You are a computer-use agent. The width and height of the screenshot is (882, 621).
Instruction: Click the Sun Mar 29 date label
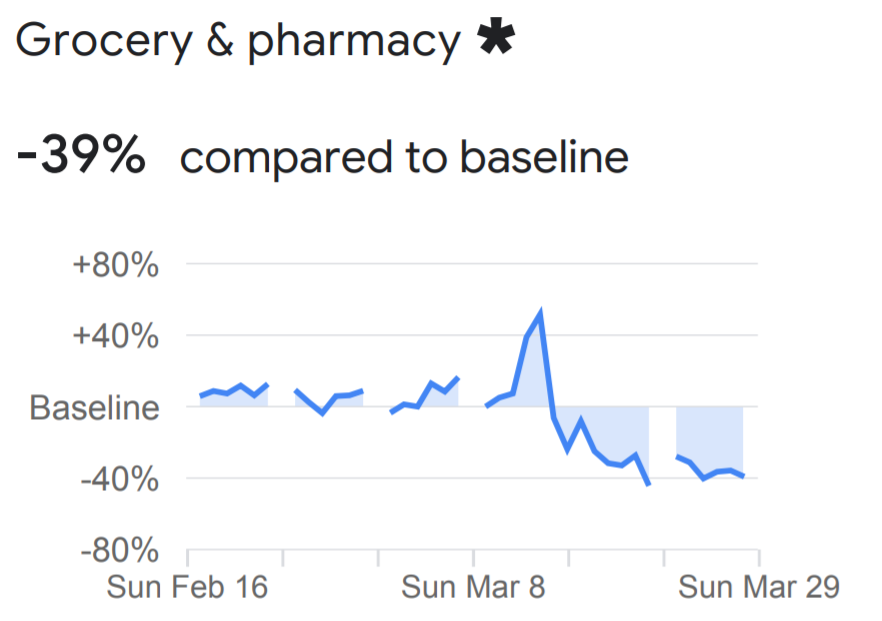coord(758,587)
